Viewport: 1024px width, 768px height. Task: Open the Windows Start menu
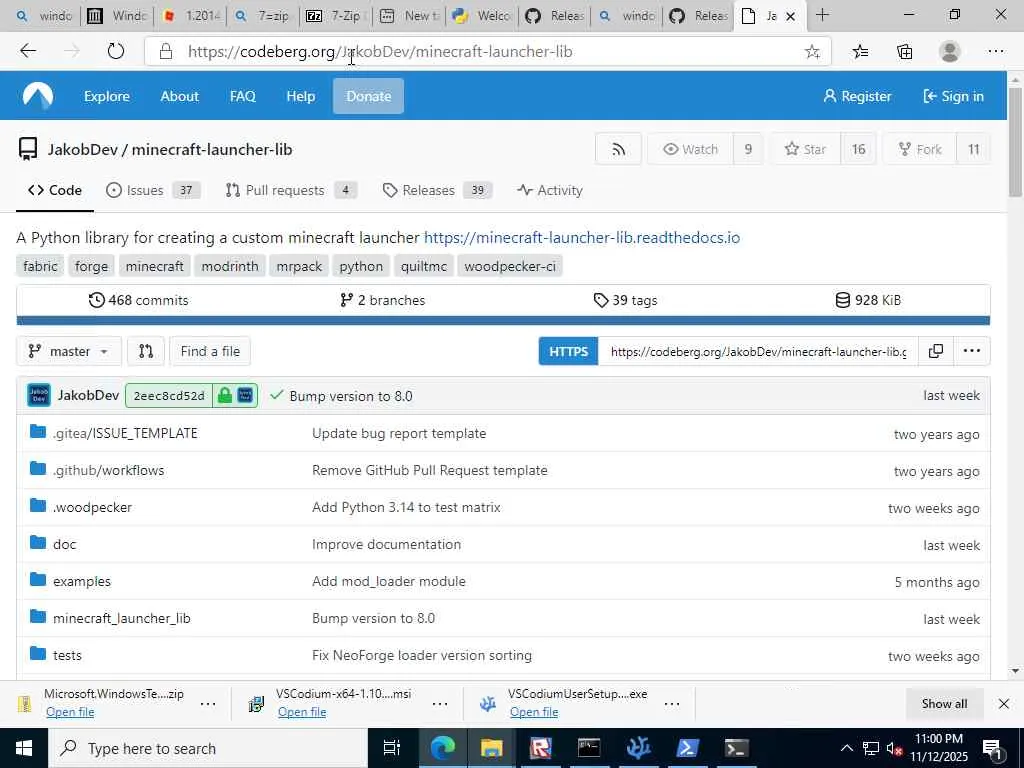point(24,748)
